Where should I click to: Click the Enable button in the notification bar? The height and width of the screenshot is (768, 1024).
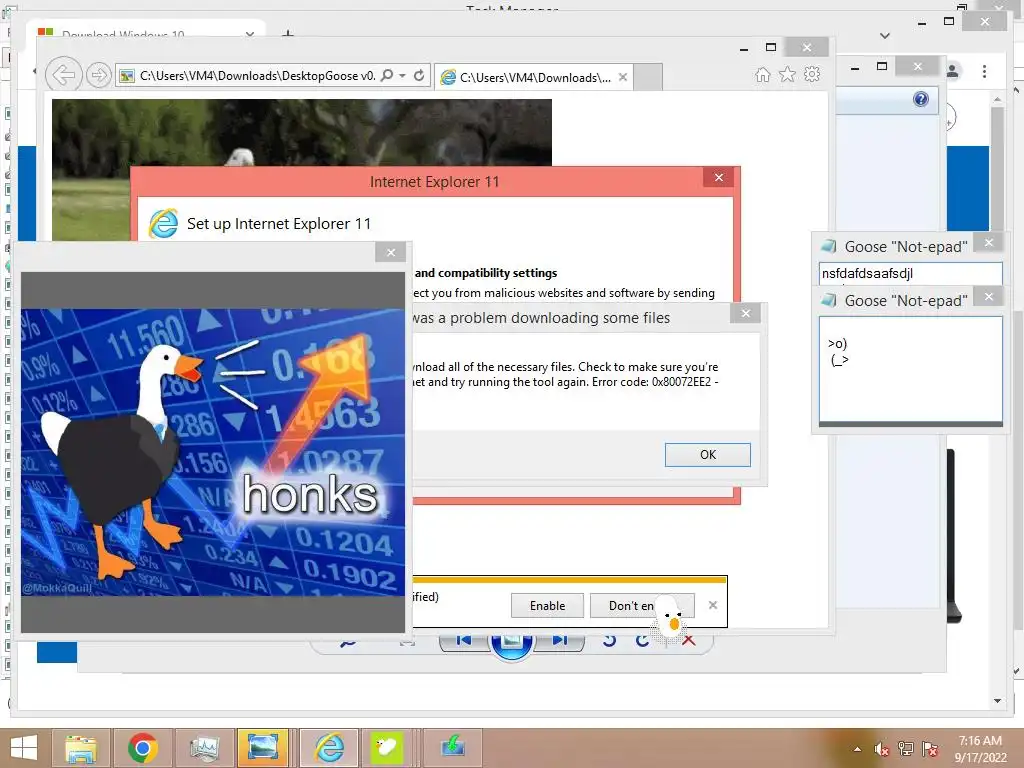coord(547,605)
